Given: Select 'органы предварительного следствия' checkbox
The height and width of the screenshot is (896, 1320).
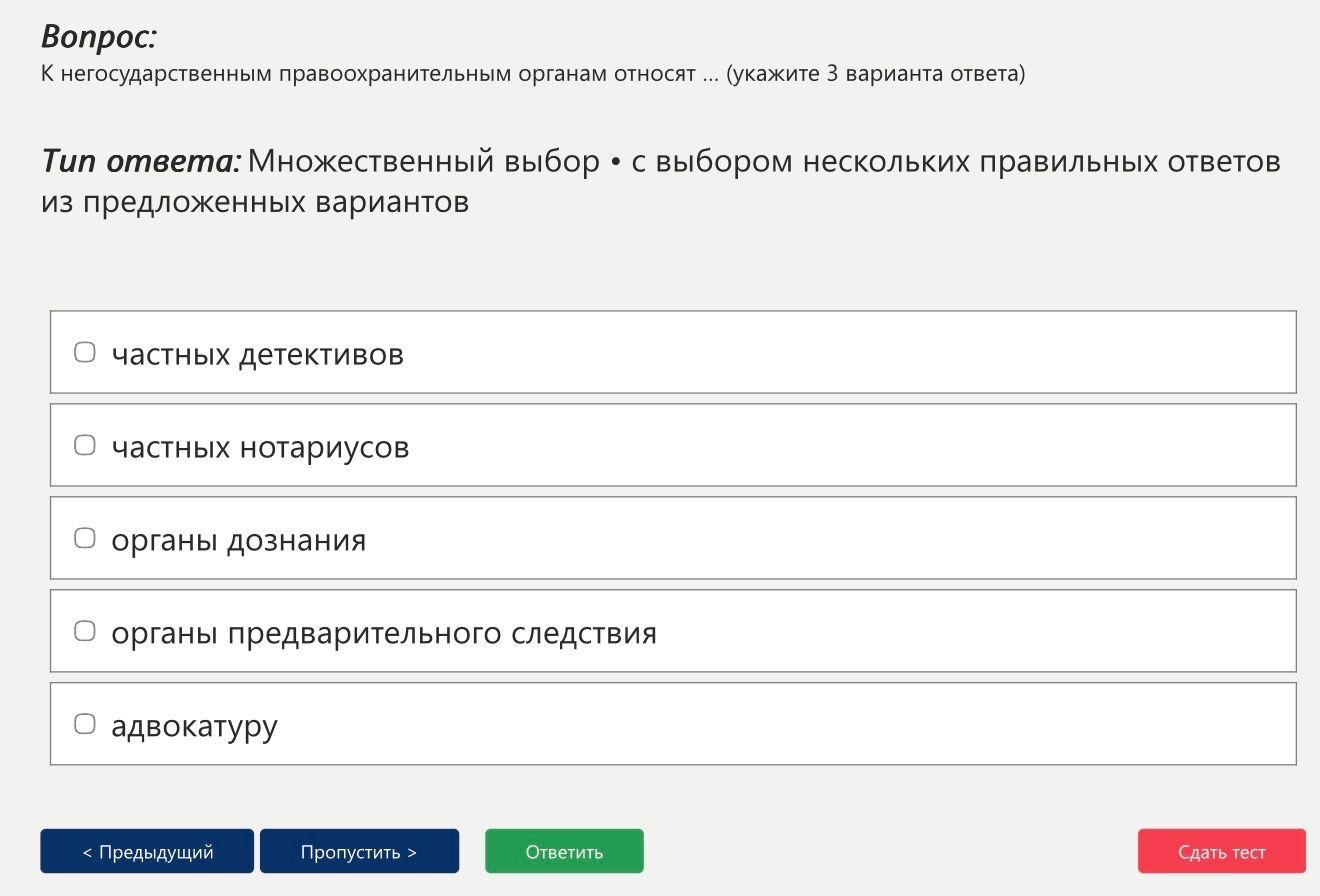Looking at the screenshot, I should click(x=85, y=631).
